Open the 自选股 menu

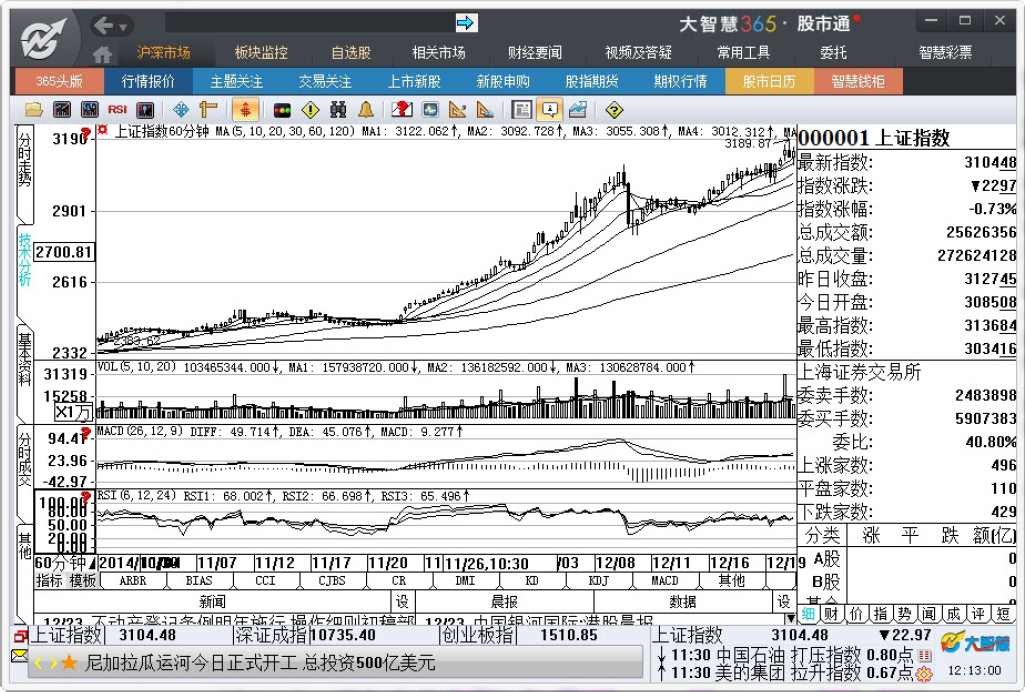pos(351,52)
